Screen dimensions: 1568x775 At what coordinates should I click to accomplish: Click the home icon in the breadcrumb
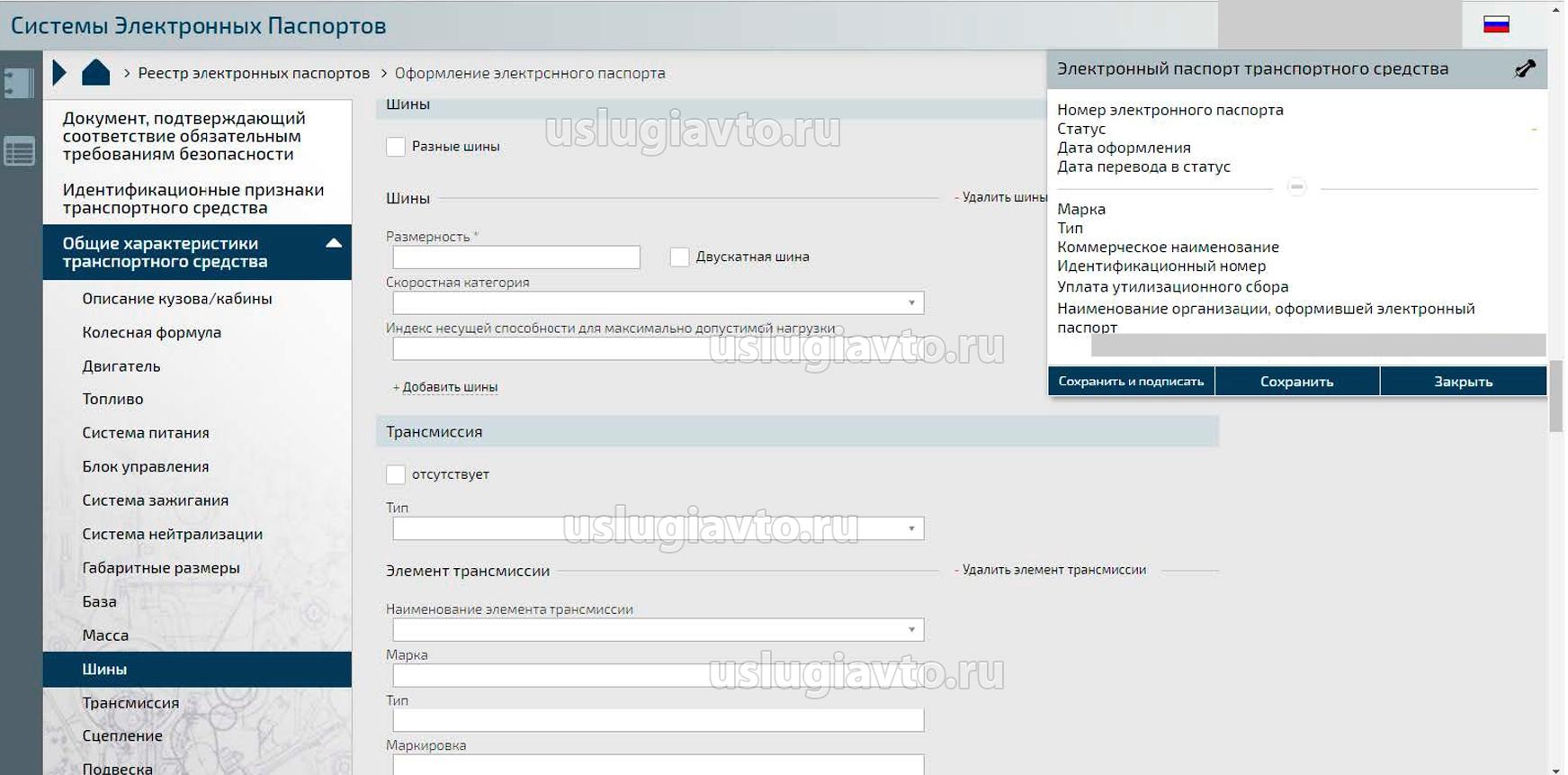(x=95, y=73)
